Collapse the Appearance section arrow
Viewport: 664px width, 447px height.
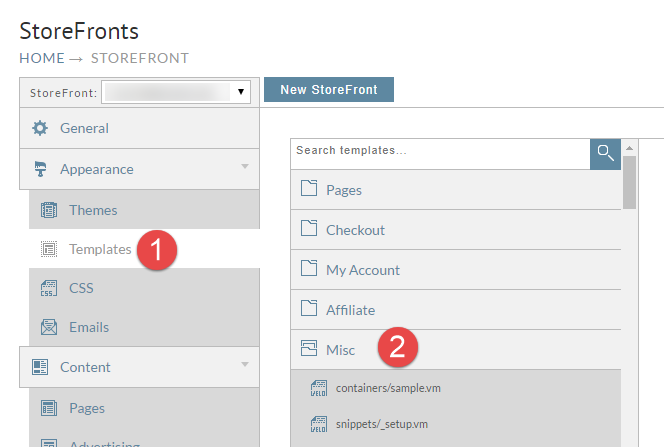coord(245,166)
